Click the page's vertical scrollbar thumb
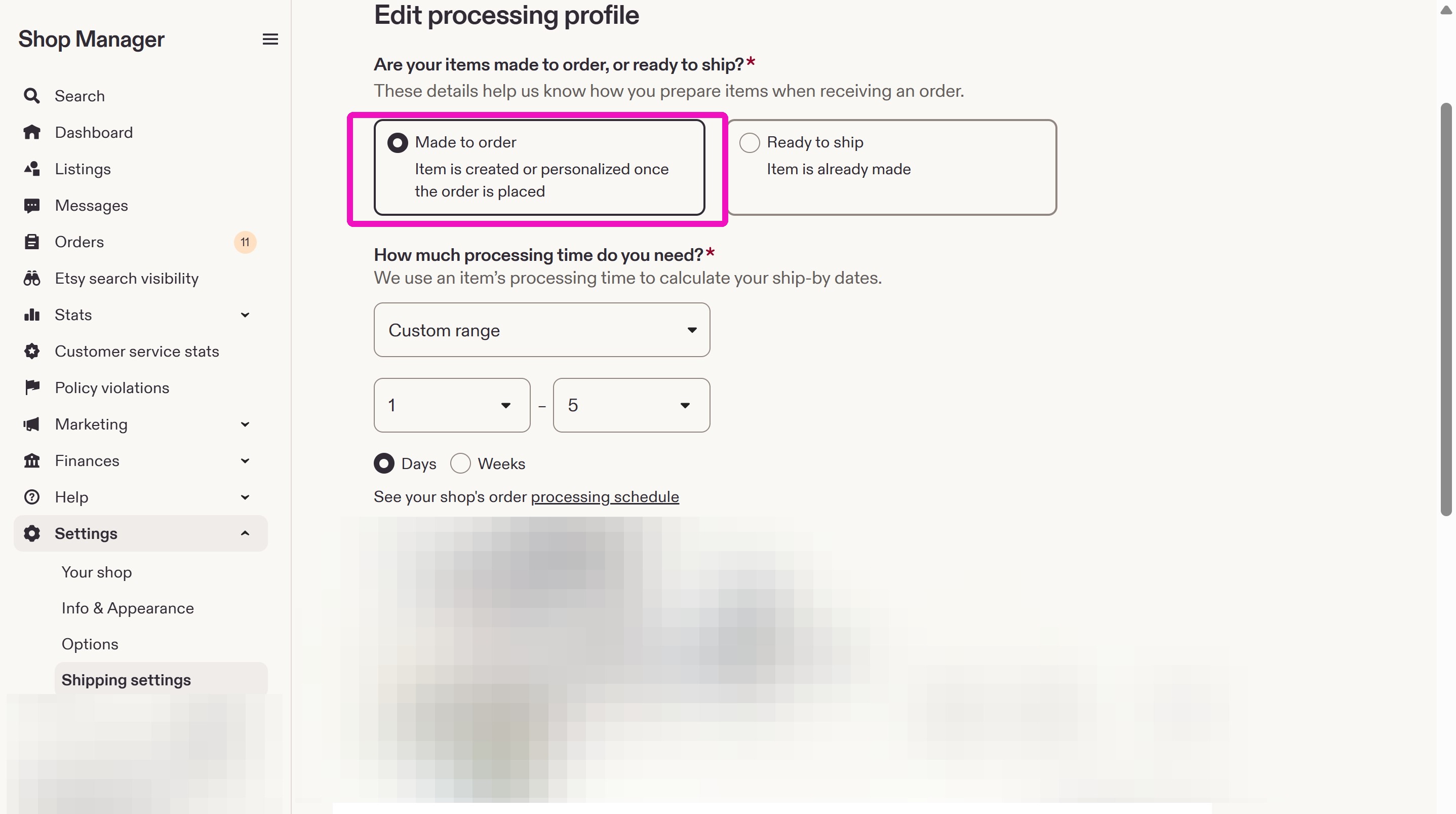This screenshot has width=1456, height=814. tap(1446, 309)
